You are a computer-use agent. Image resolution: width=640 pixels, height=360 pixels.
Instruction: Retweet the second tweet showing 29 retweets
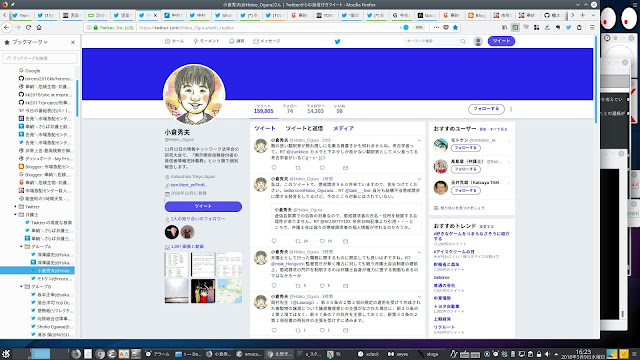pos(298,241)
